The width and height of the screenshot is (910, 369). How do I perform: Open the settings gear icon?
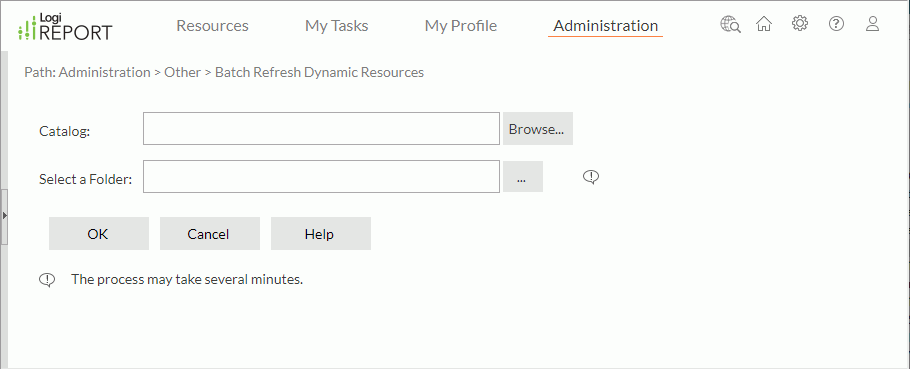800,24
